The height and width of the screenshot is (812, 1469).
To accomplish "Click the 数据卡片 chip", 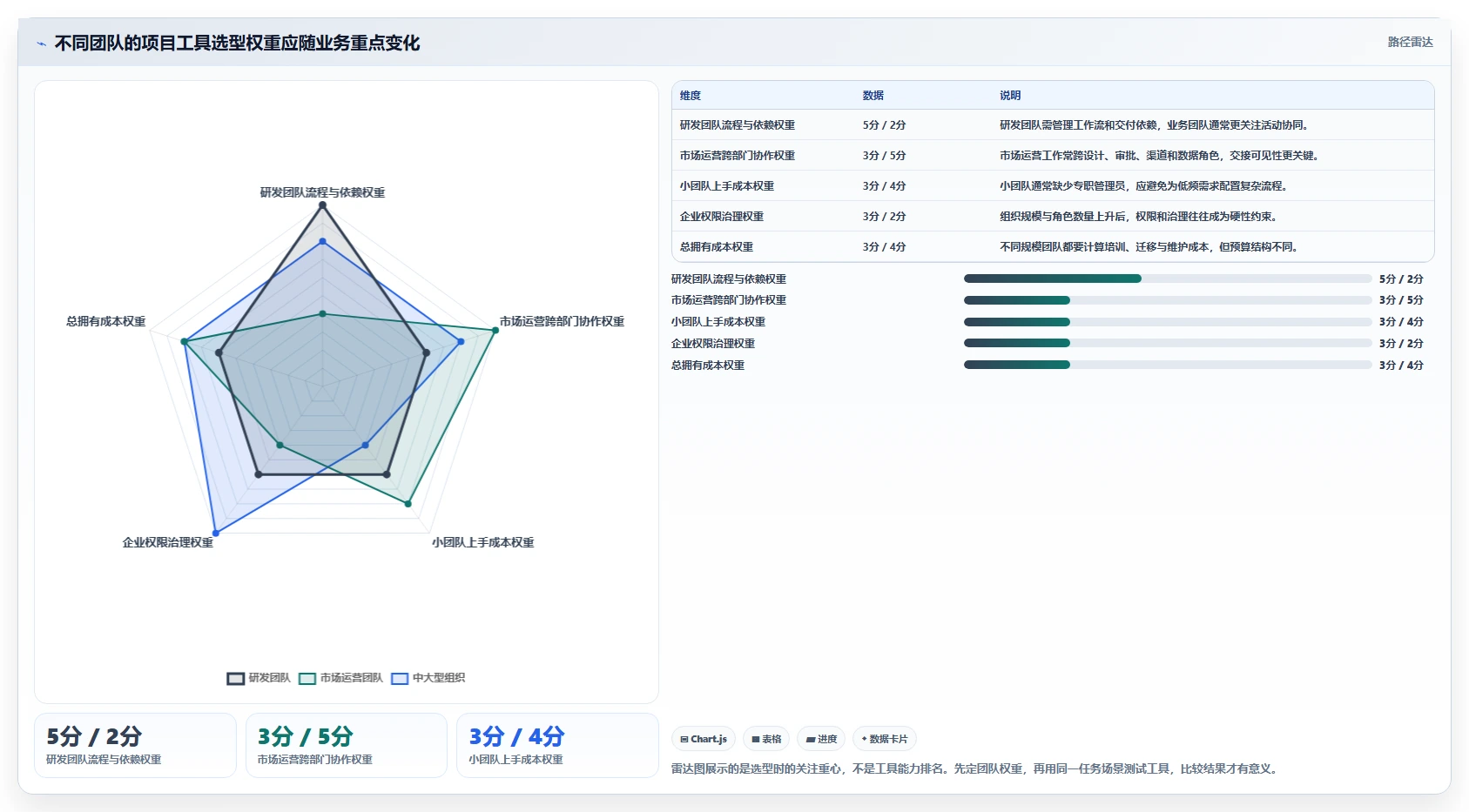I will [885, 739].
